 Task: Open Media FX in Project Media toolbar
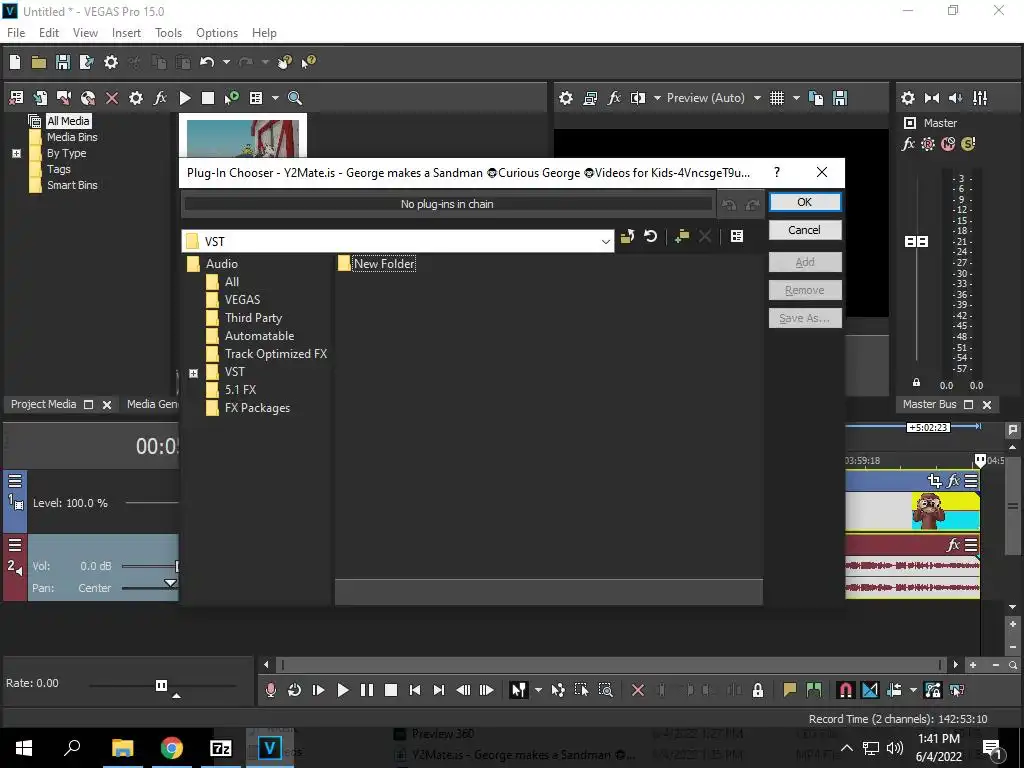coord(160,98)
